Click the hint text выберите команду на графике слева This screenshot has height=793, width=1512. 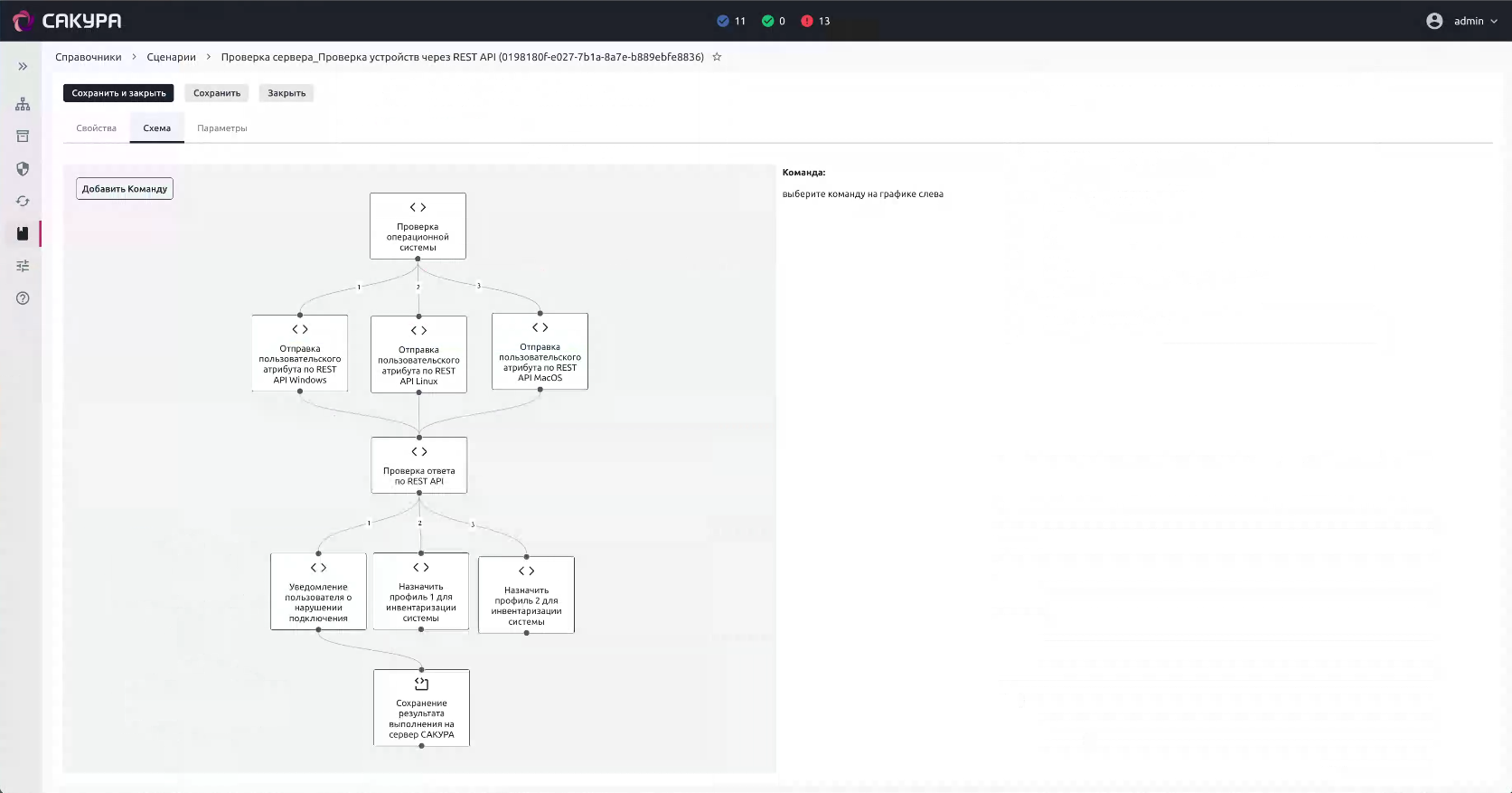[863, 194]
